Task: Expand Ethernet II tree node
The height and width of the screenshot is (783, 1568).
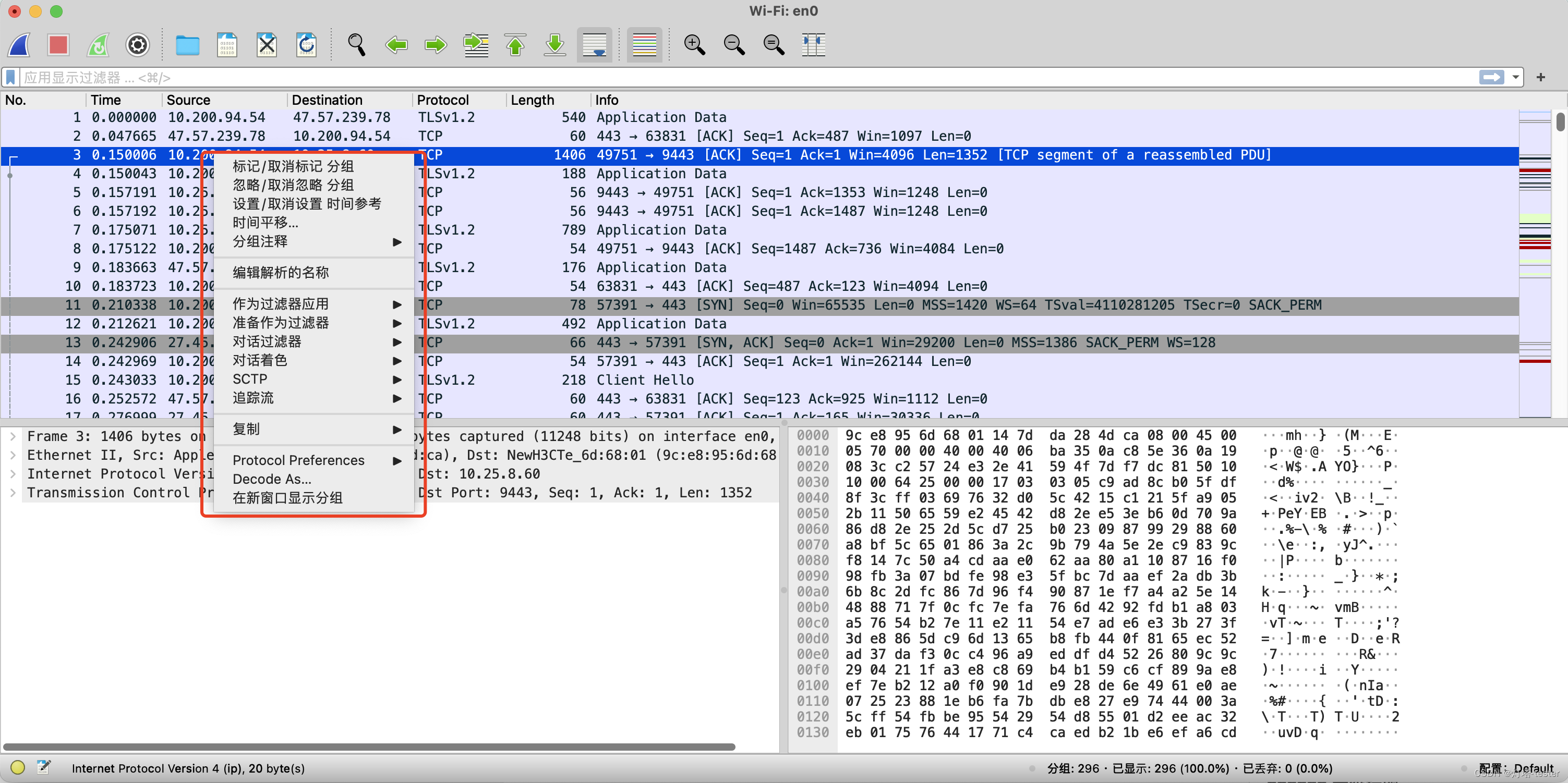Action: click(x=13, y=455)
